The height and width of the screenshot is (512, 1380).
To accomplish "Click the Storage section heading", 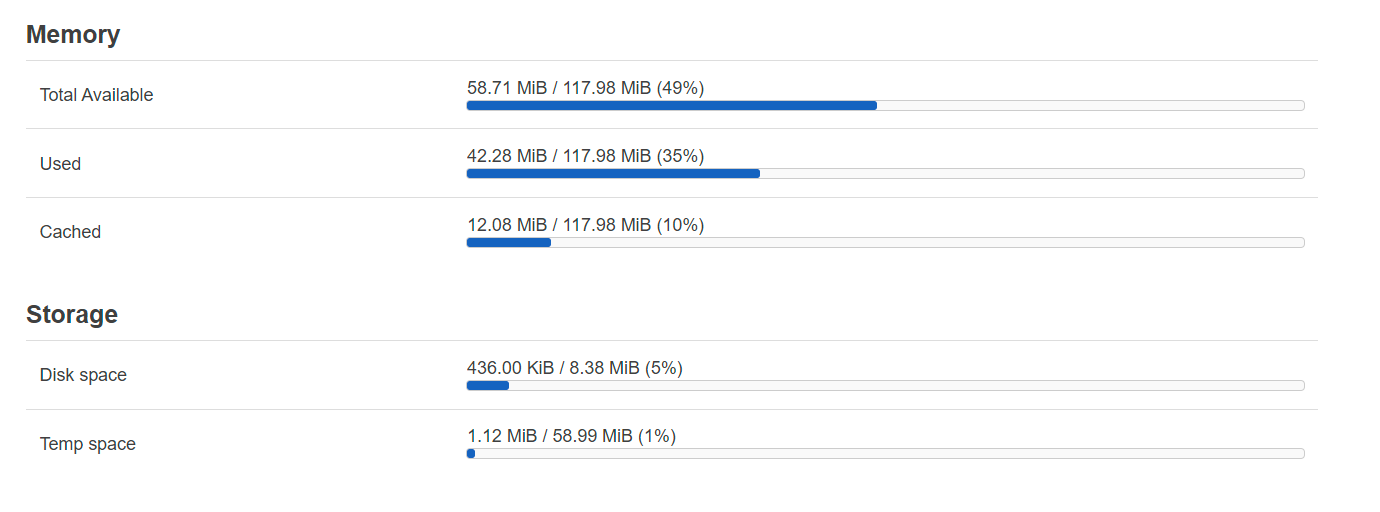I will tap(72, 315).
